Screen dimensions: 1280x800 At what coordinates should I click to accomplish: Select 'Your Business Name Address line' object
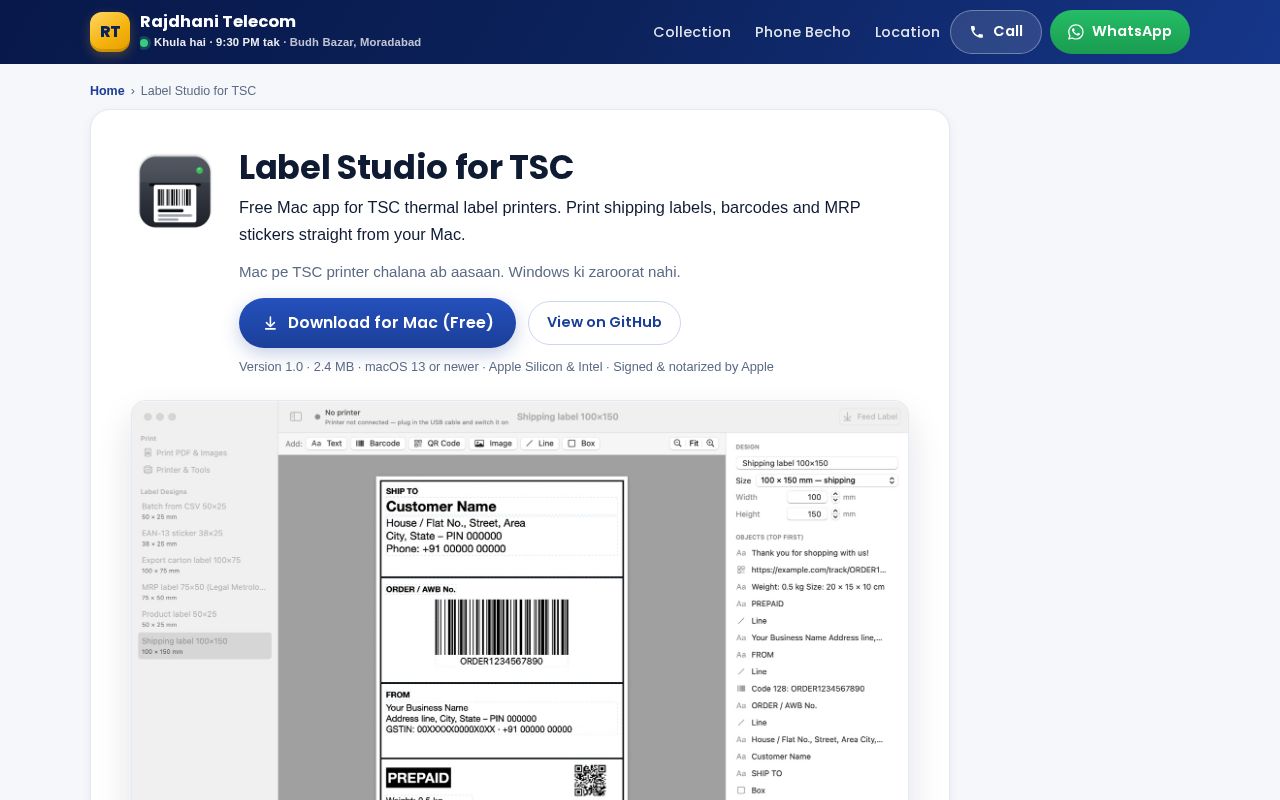tap(817, 638)
